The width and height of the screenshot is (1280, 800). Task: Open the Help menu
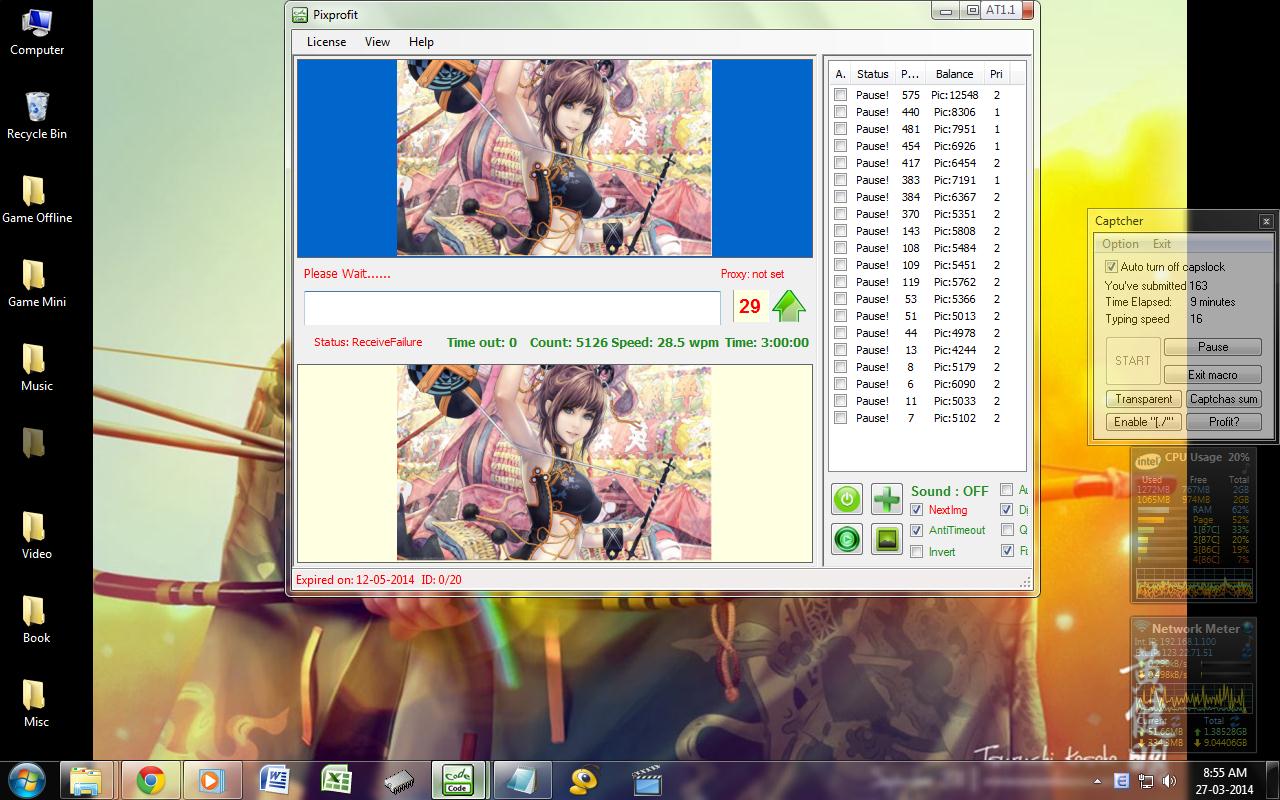point(421,42)
